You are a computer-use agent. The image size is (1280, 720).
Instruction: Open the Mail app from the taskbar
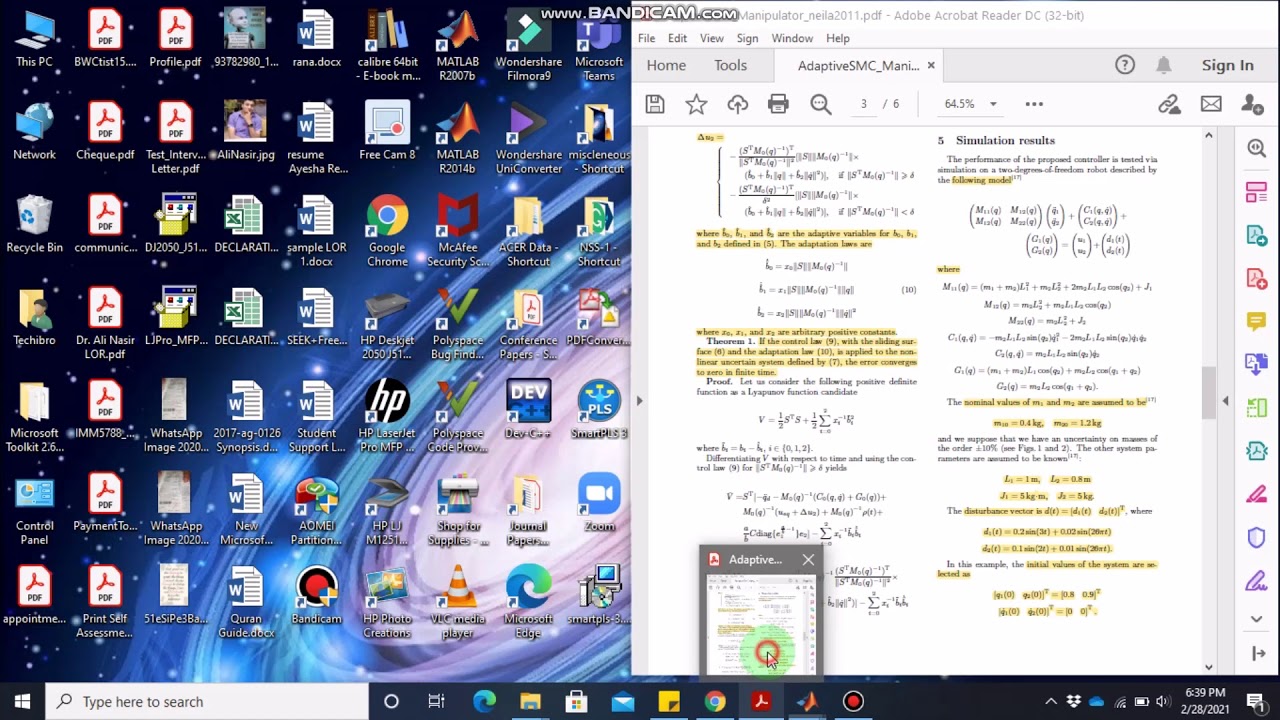pos(623,701)
